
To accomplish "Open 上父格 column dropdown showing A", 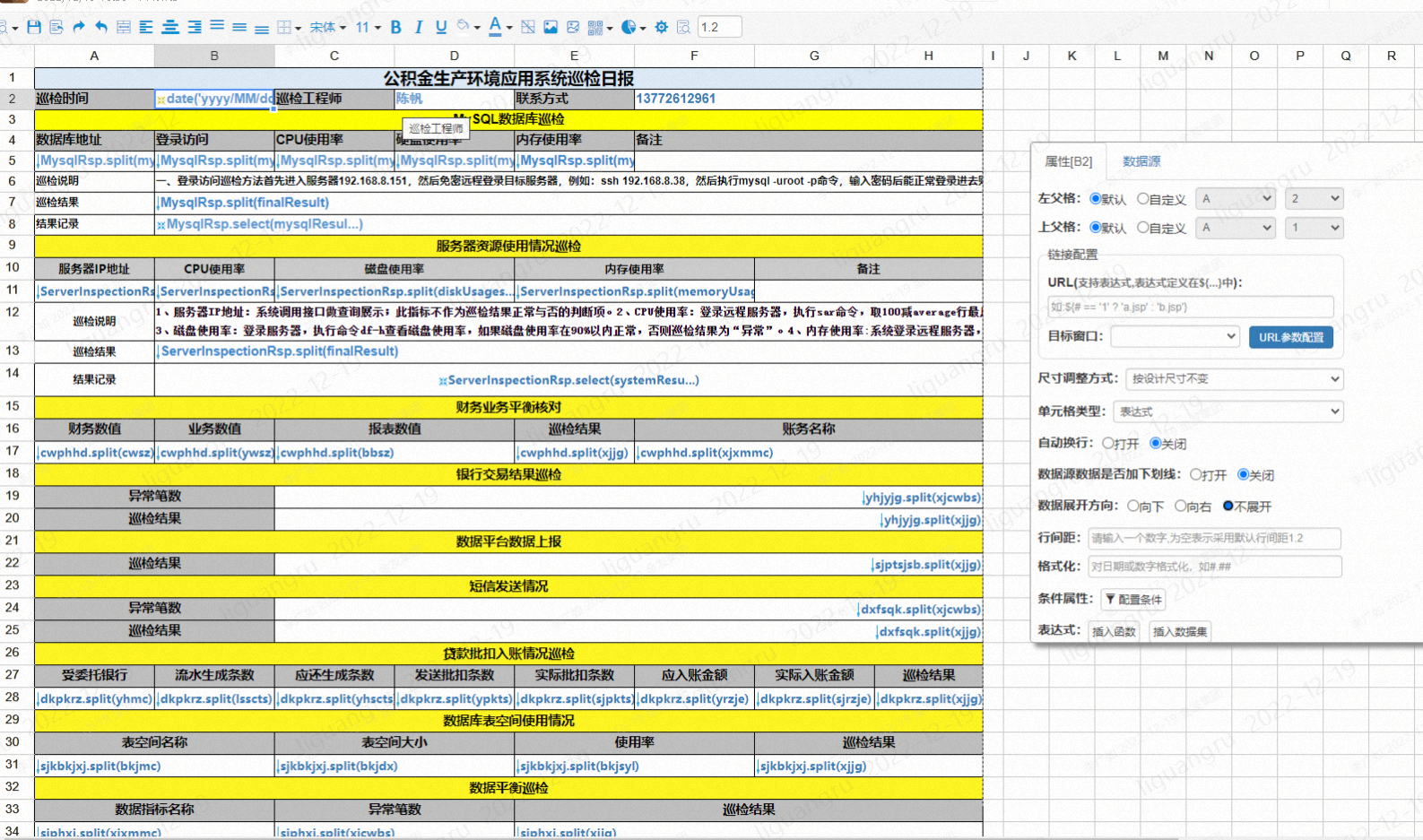I will tap(1236, 228).
